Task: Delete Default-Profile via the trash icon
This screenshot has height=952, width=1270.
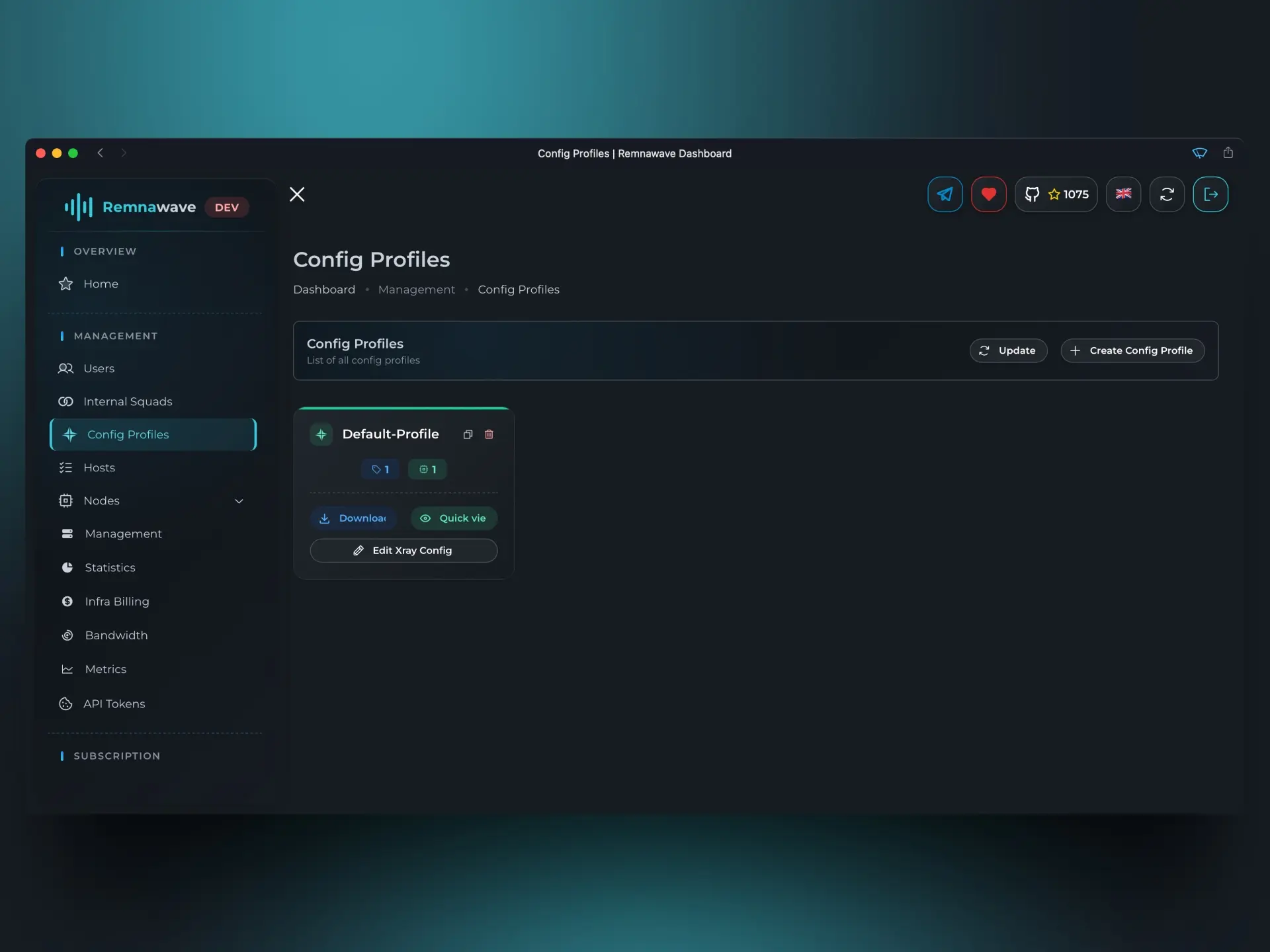Action: (x=489, y=434)
